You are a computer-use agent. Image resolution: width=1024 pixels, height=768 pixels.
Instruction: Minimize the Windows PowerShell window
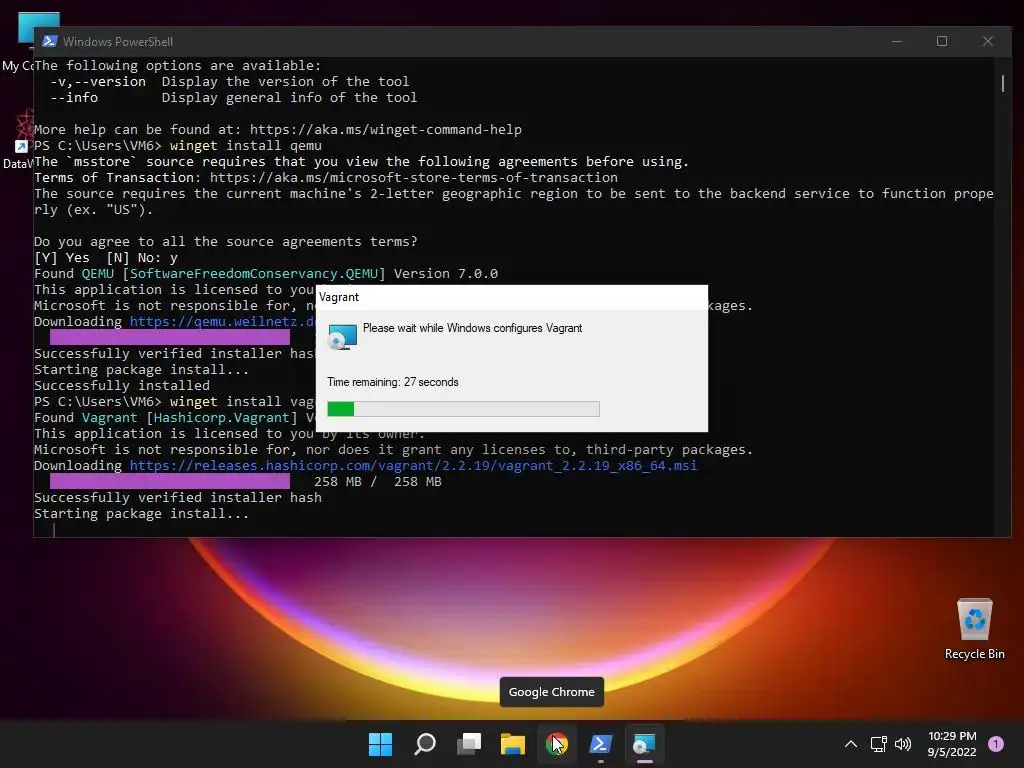point(897,41)
